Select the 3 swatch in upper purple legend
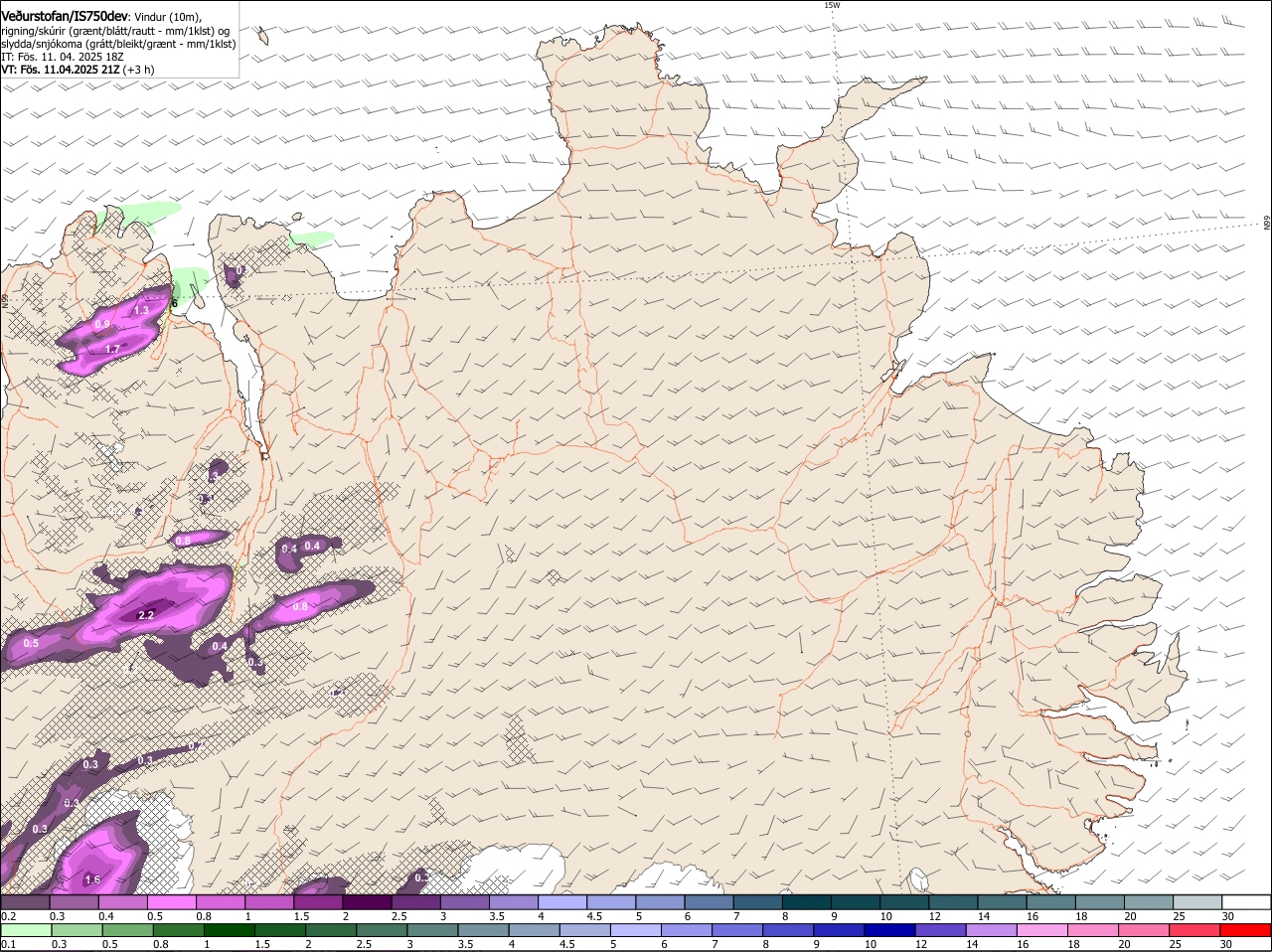1272x952 pixels. [x=464, y=901]
